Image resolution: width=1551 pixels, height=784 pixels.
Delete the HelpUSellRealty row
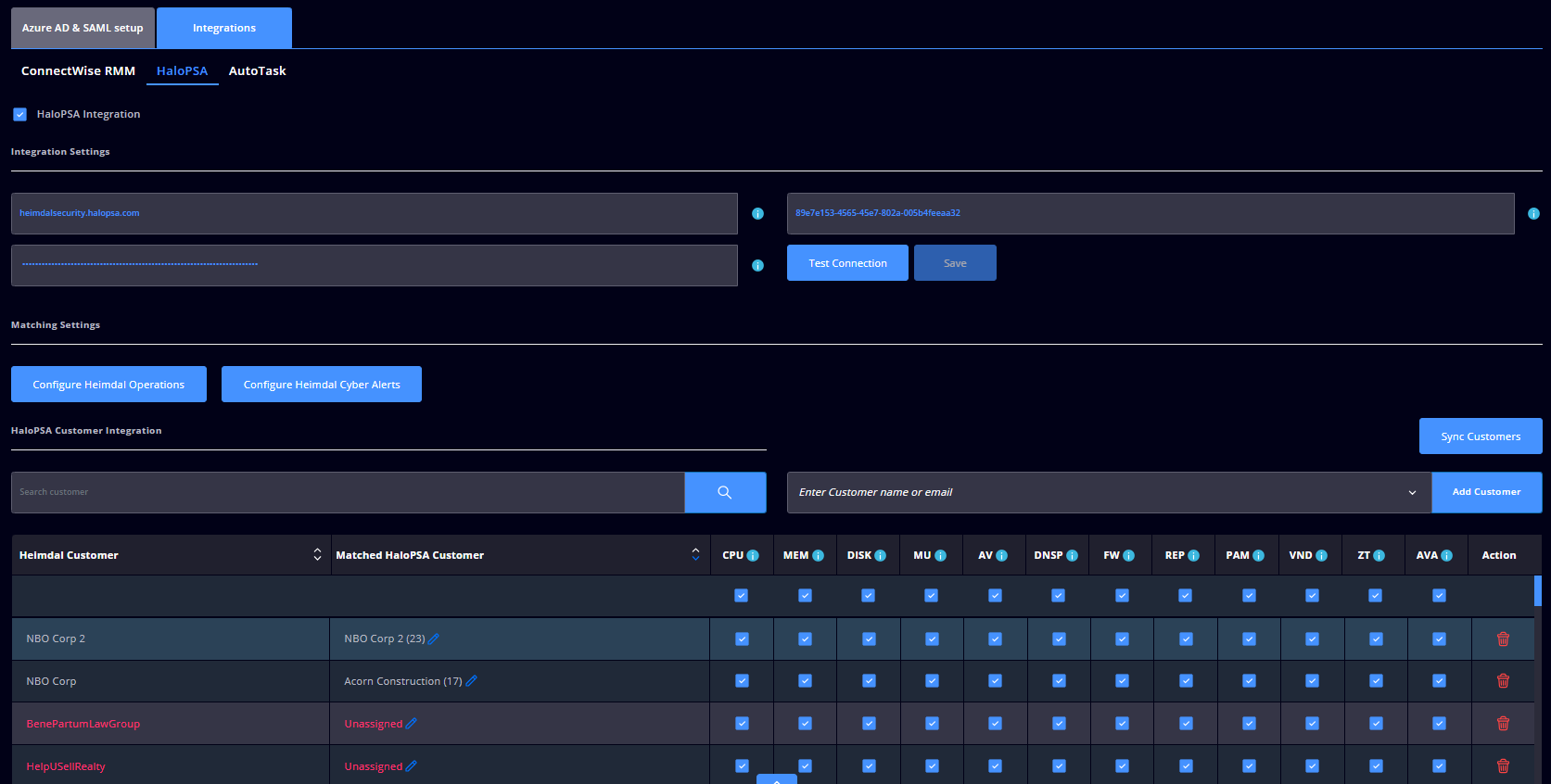pyautogui.click(x=1503, y=766)
